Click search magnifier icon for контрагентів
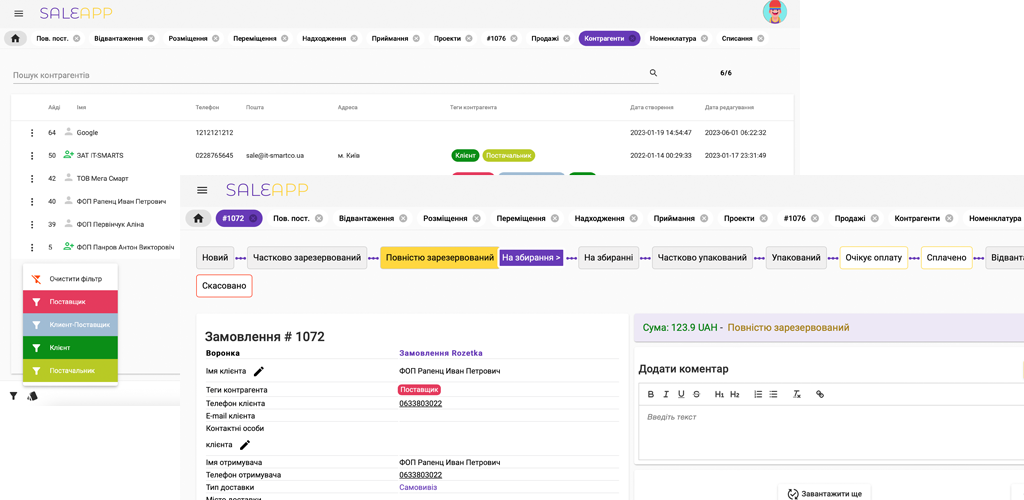 653,73
